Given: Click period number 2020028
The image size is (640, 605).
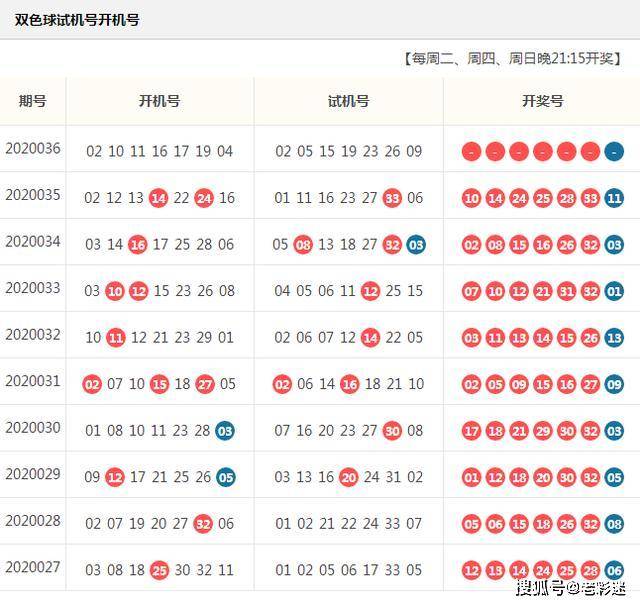Looking at the screenshot, I should tap(33, 520).
